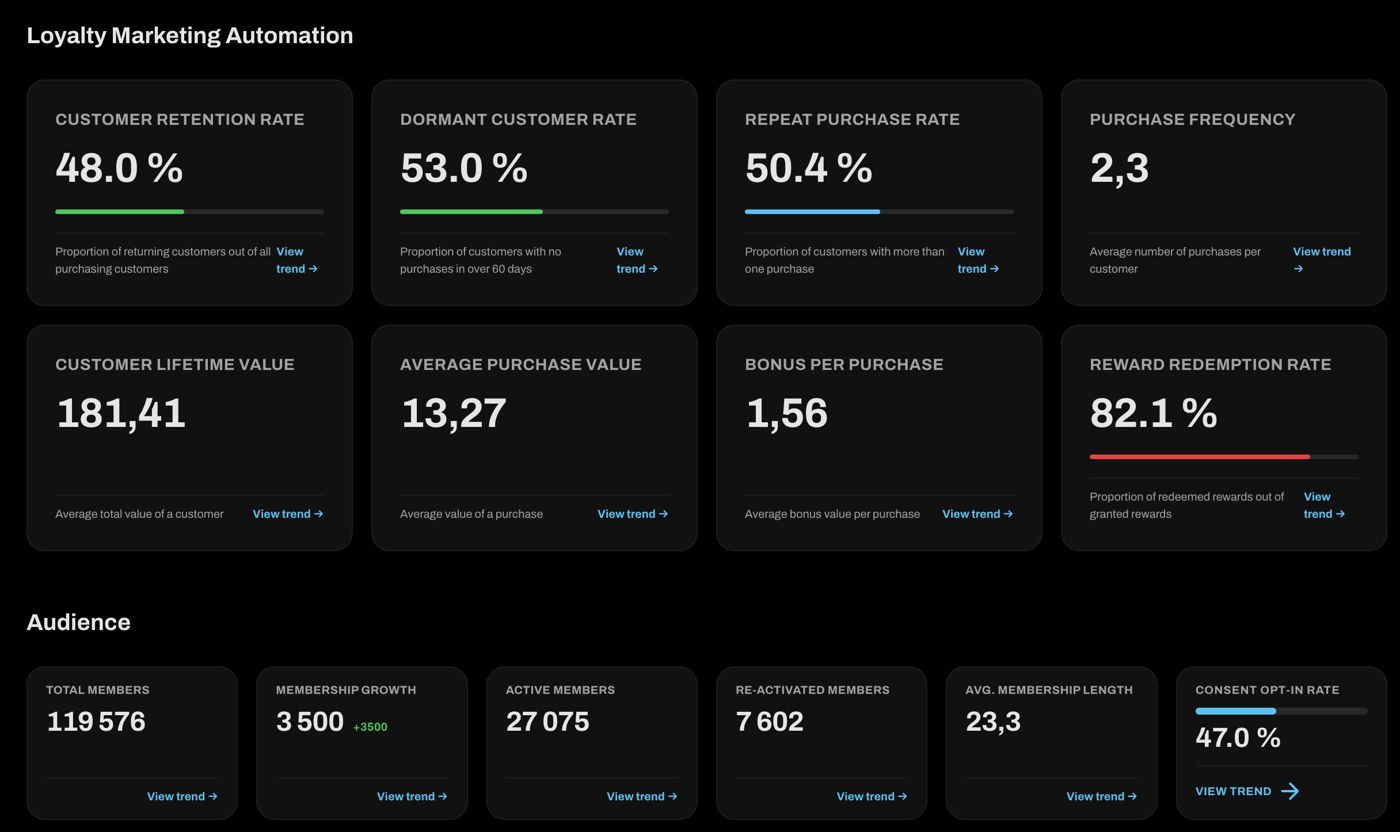1400x832 pixels.
Task: Click 'Average number of purchases per customer' description
Action: 1175,260
